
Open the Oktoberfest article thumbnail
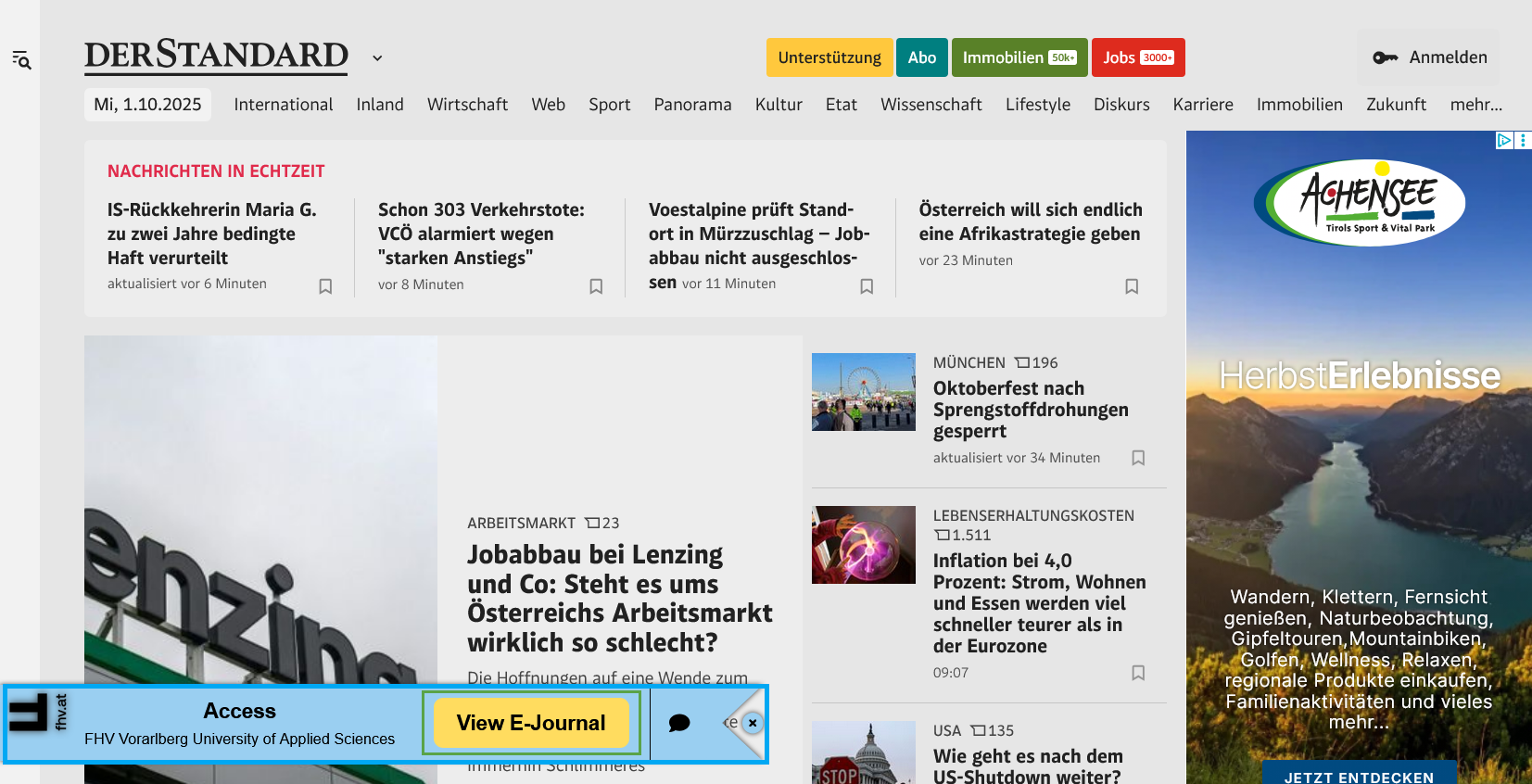point(863,392)
